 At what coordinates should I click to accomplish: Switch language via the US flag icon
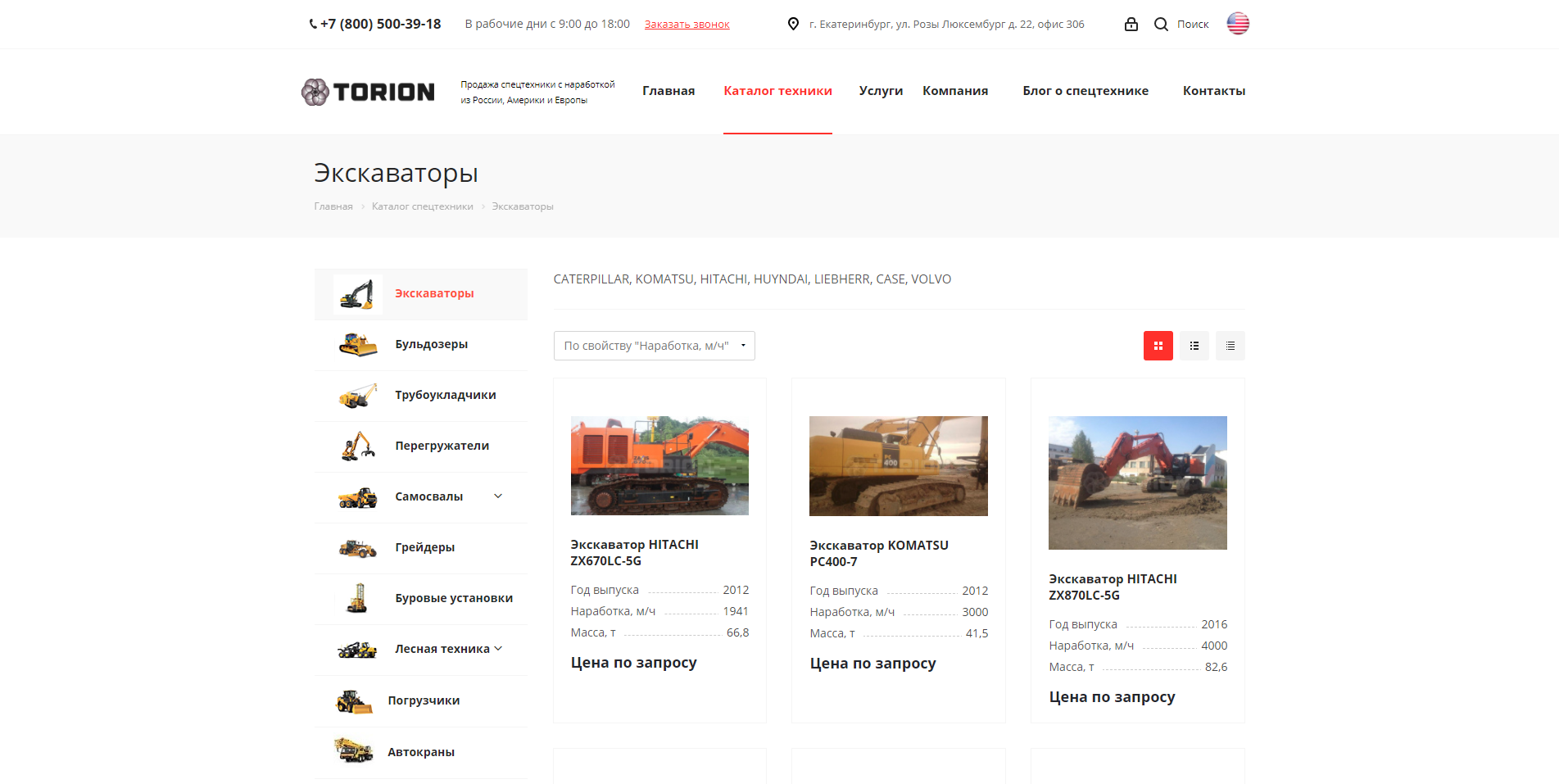click(x=1238, y=23)
